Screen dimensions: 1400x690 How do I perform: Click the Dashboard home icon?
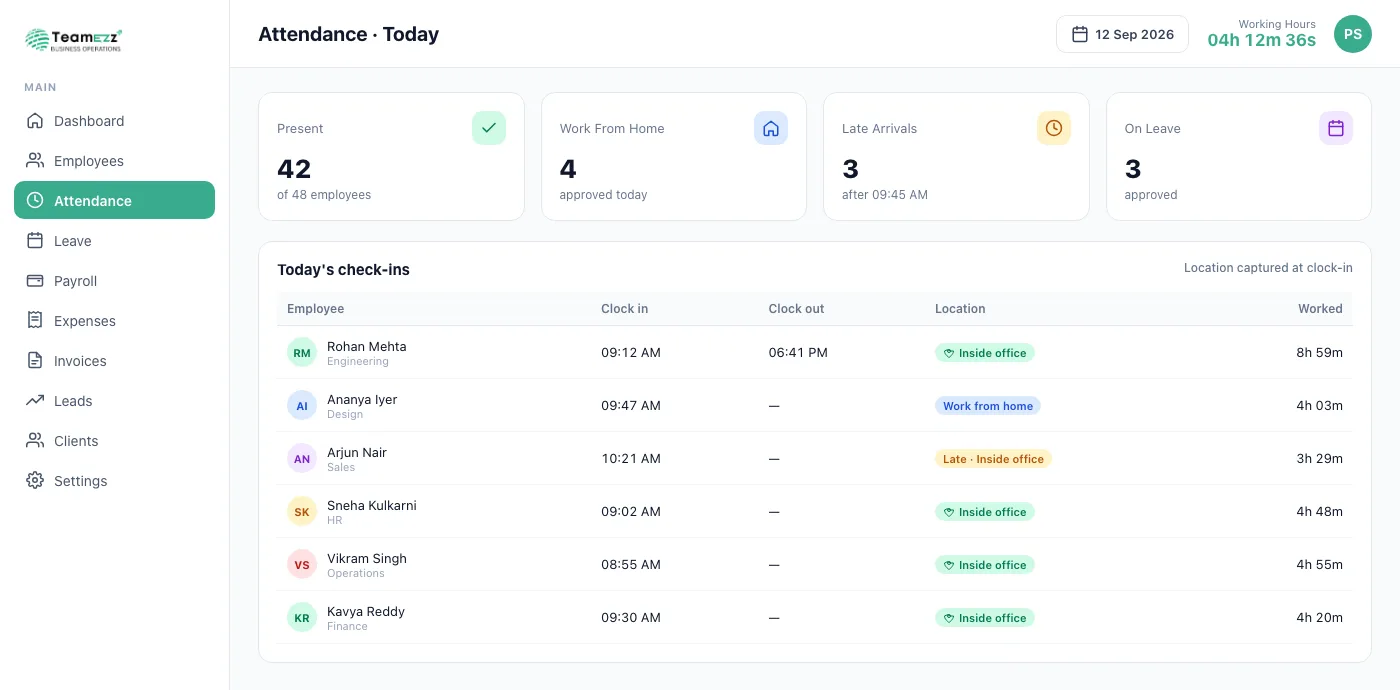35,121
